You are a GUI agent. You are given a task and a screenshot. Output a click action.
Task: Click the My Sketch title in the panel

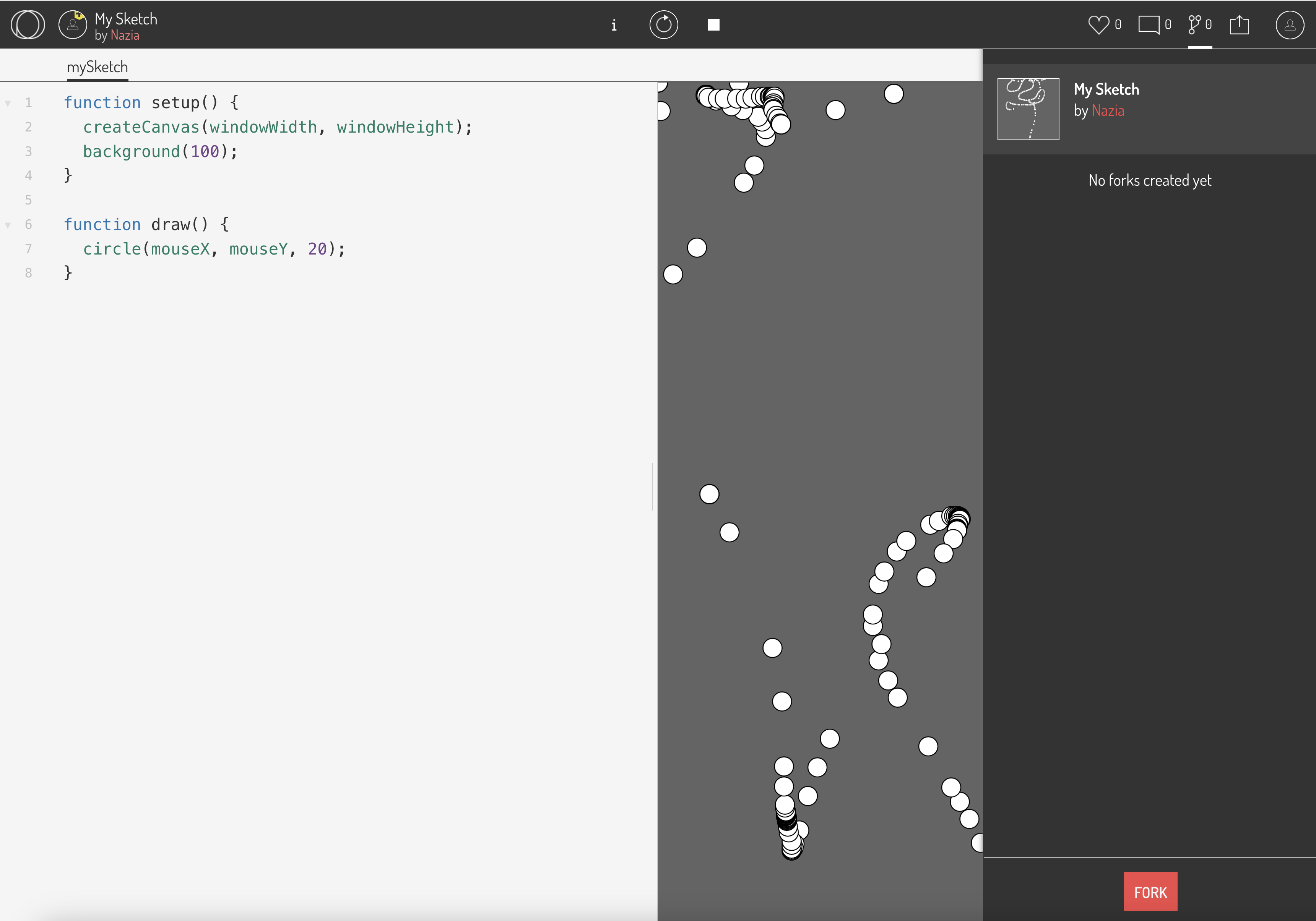[1106, 89]
